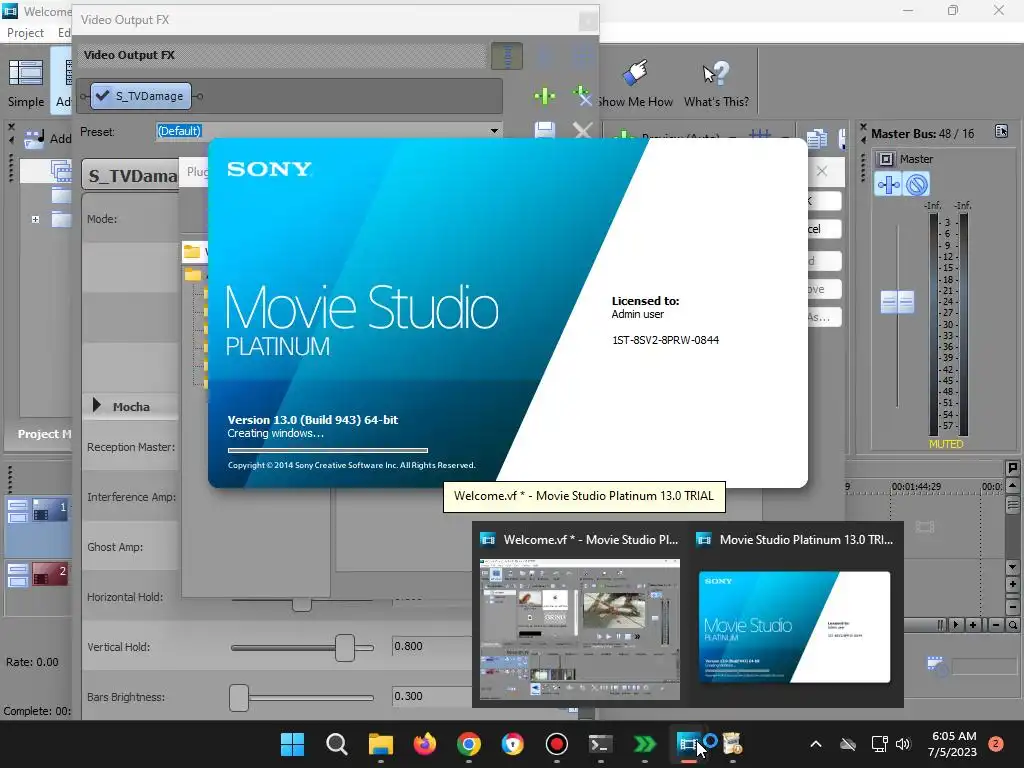Click the volume speaker tray icon
This screenshot has height=768, width=1024.
[903, 744]
